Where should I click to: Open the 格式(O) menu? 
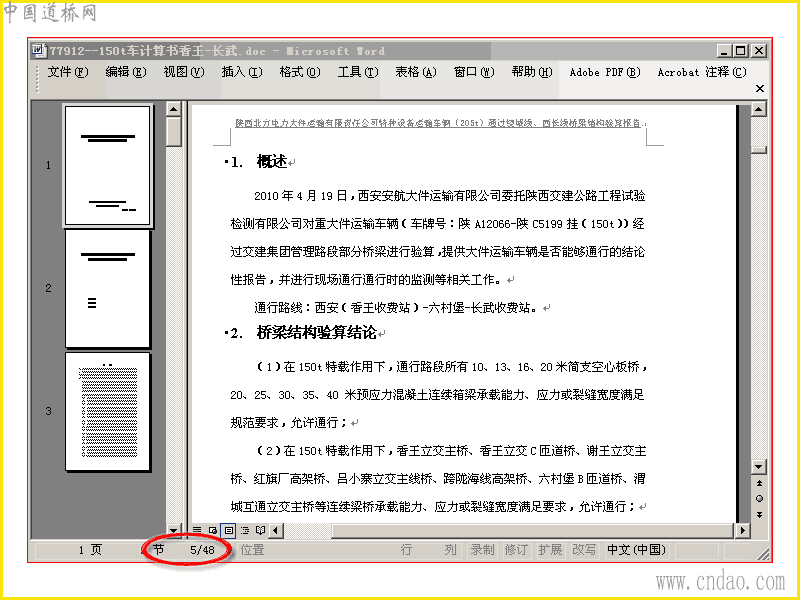pos(299,72)
